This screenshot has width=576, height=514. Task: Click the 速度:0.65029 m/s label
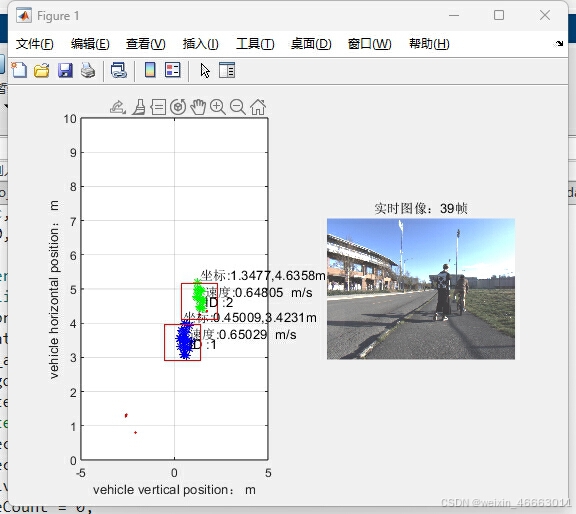click(x=243, y=334)
